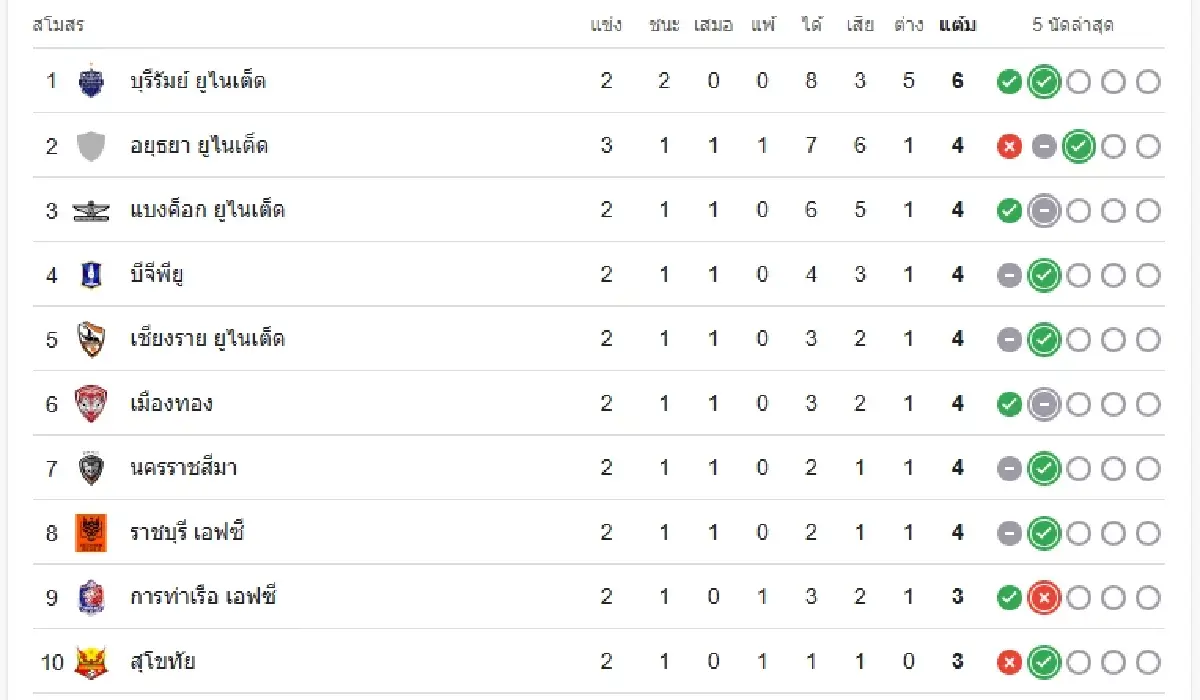Click the บีจีพียู club crest
This screenshot has width=1200, height=700.
(x=91, y=275)
